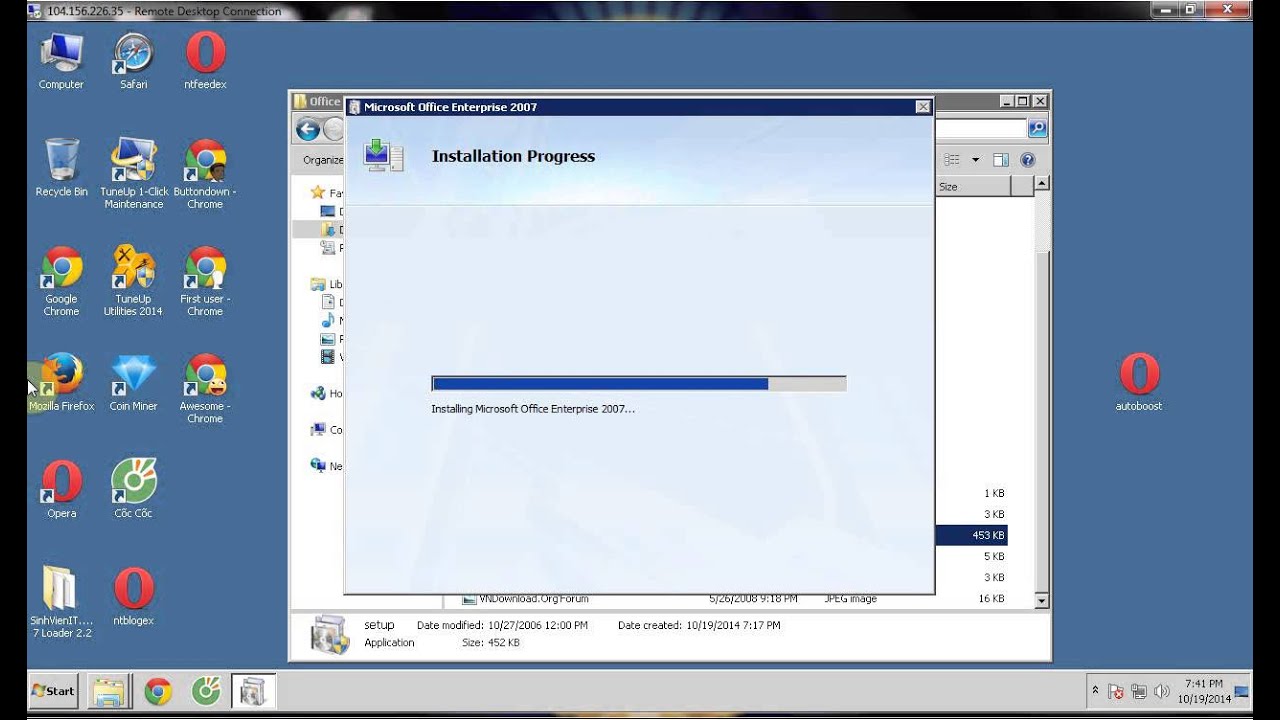This screenshot has width=1280, height=720.
Task: Open the Recycle Bin
Action: tap(61, 168)
